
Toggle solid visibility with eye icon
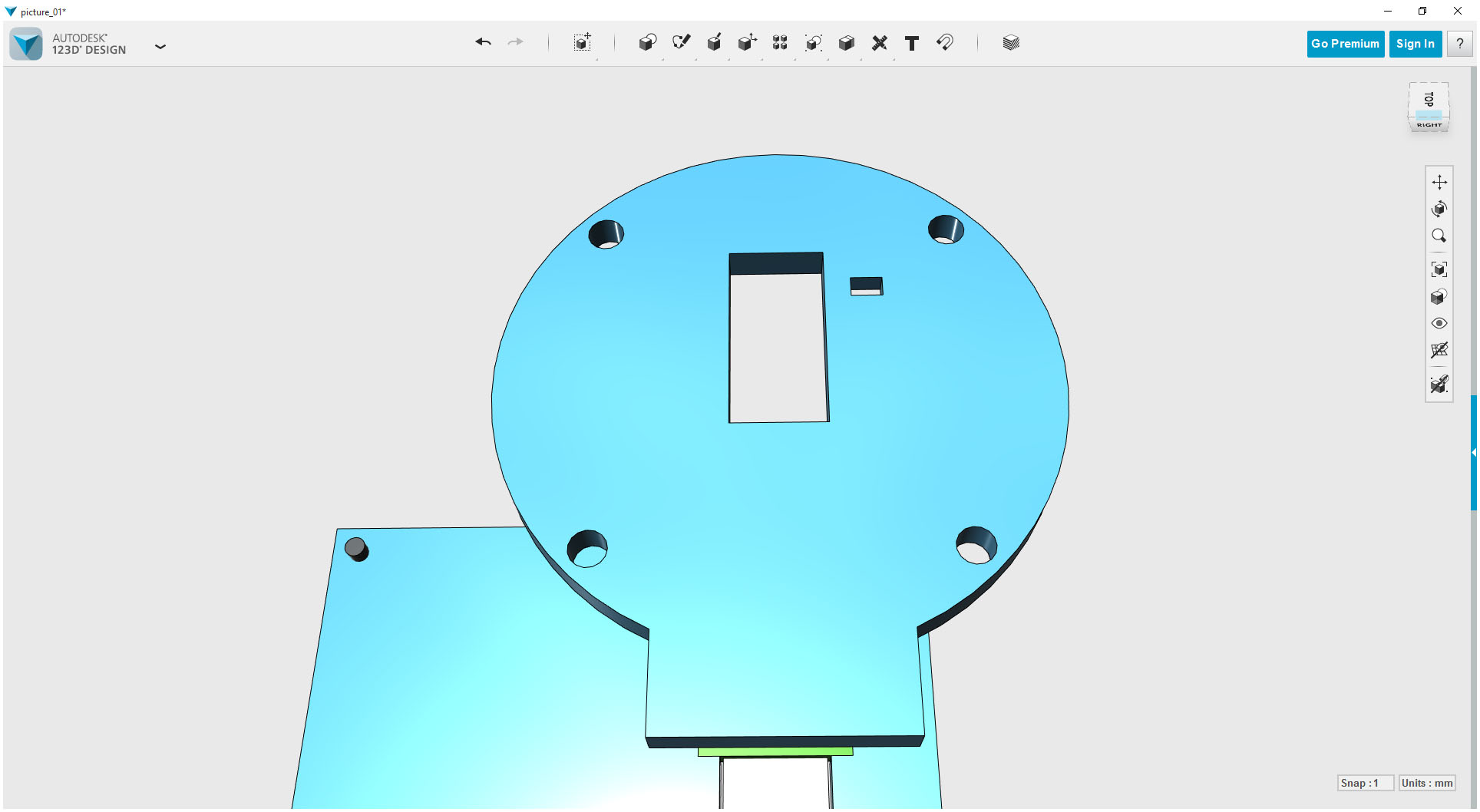[1440, 323]
